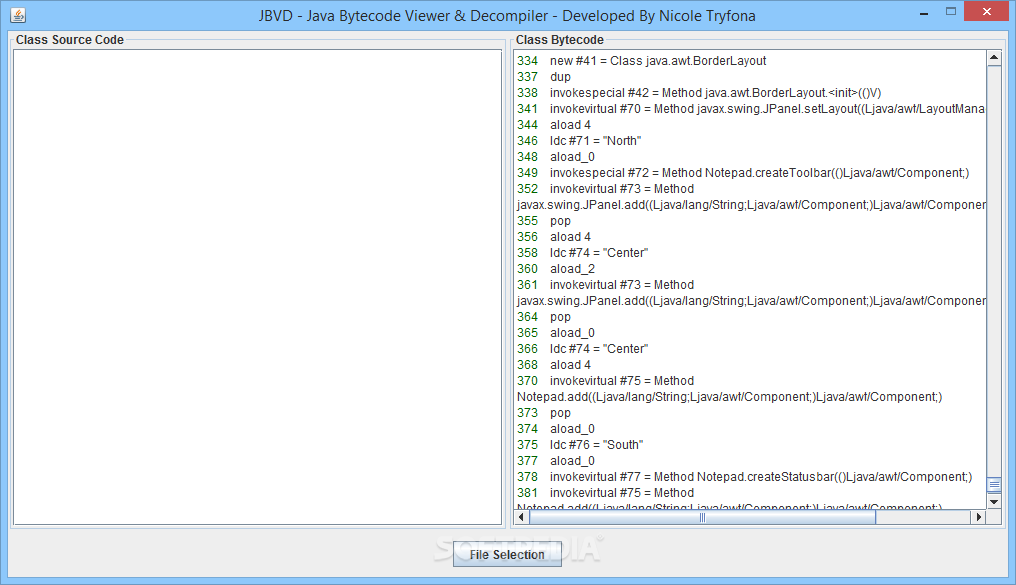Click the horizontal scrollbar thumb in bytecode

coord(702,517)
